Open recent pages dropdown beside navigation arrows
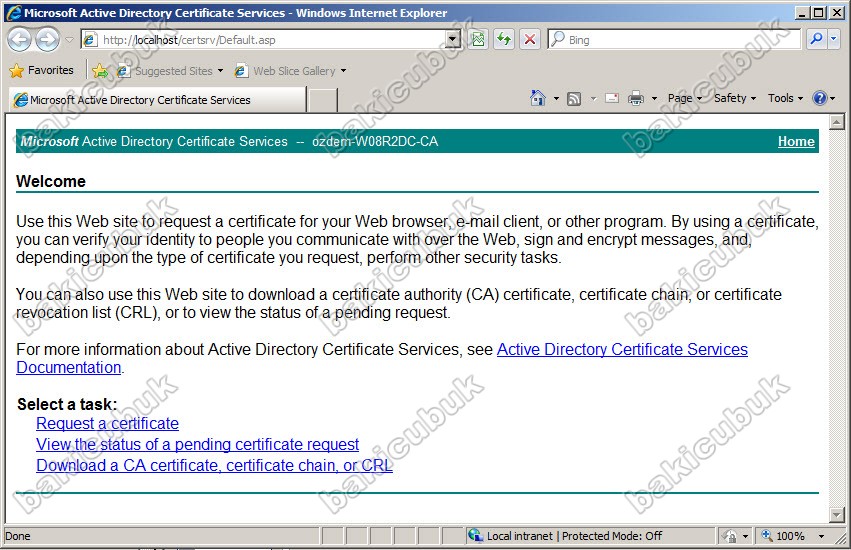The image size is (851, 550). 69,40
